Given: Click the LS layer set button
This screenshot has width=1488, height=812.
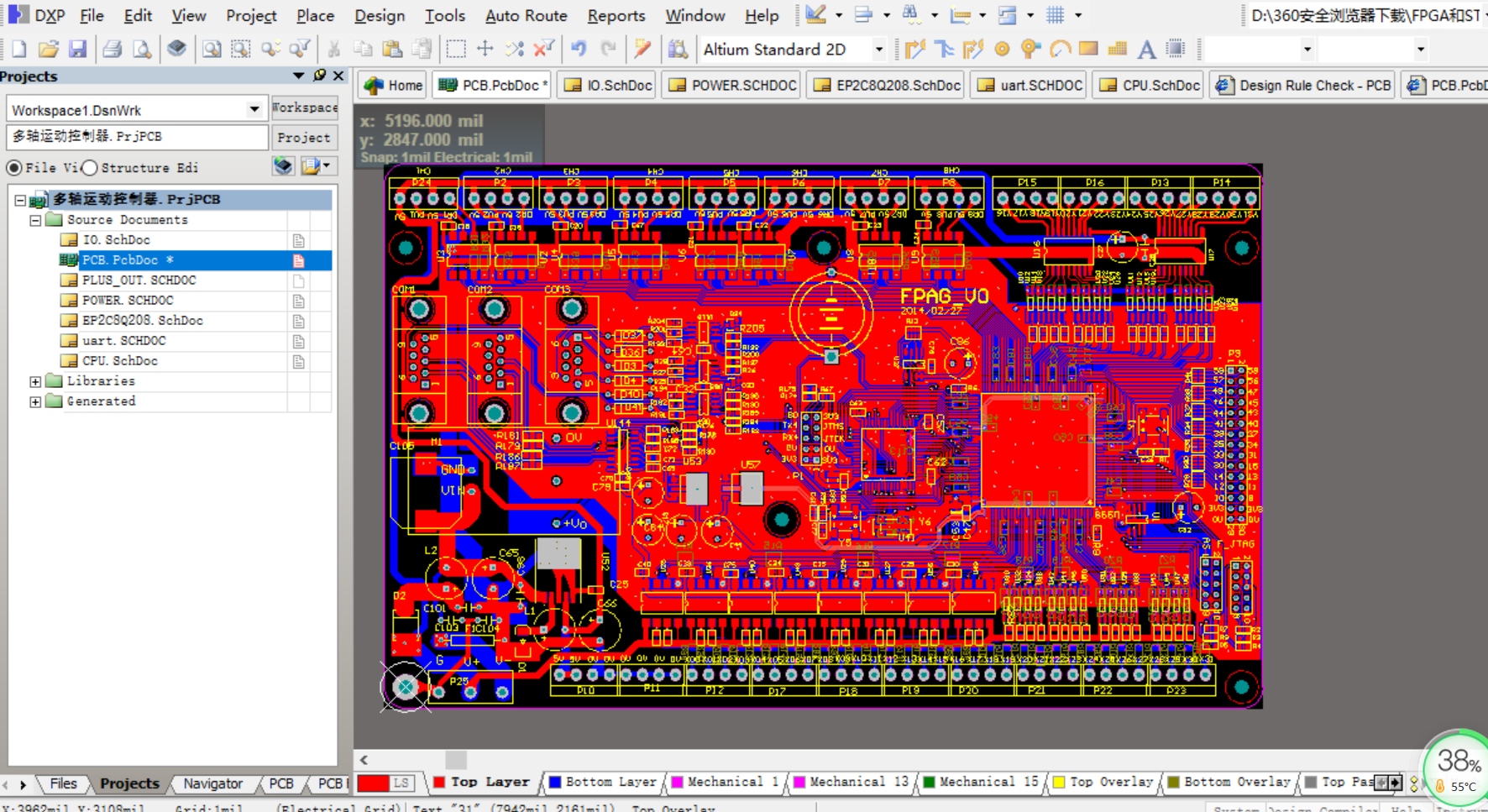Looking at the screenshot, I should pos(401,783).
